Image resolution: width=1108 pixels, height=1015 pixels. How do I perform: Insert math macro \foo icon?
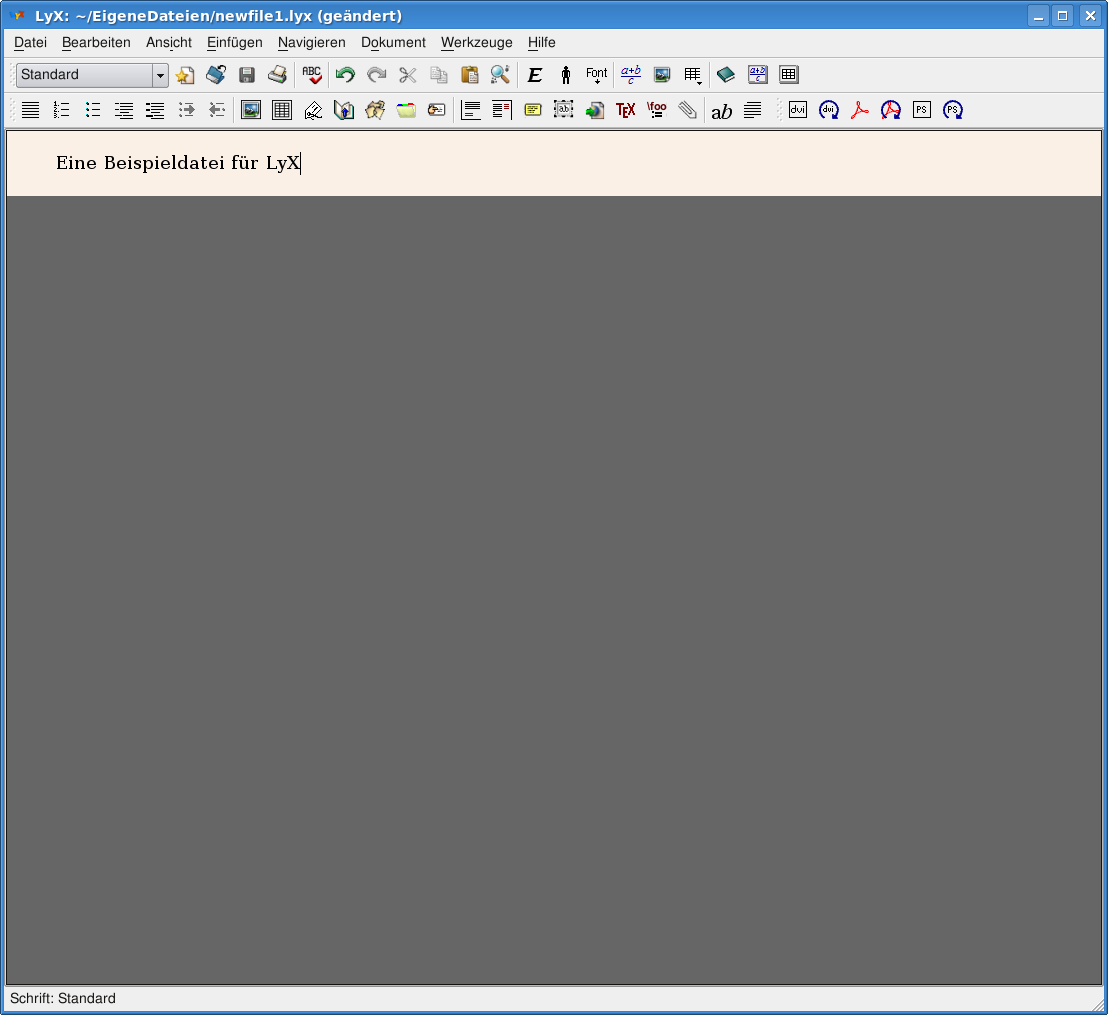656,110
